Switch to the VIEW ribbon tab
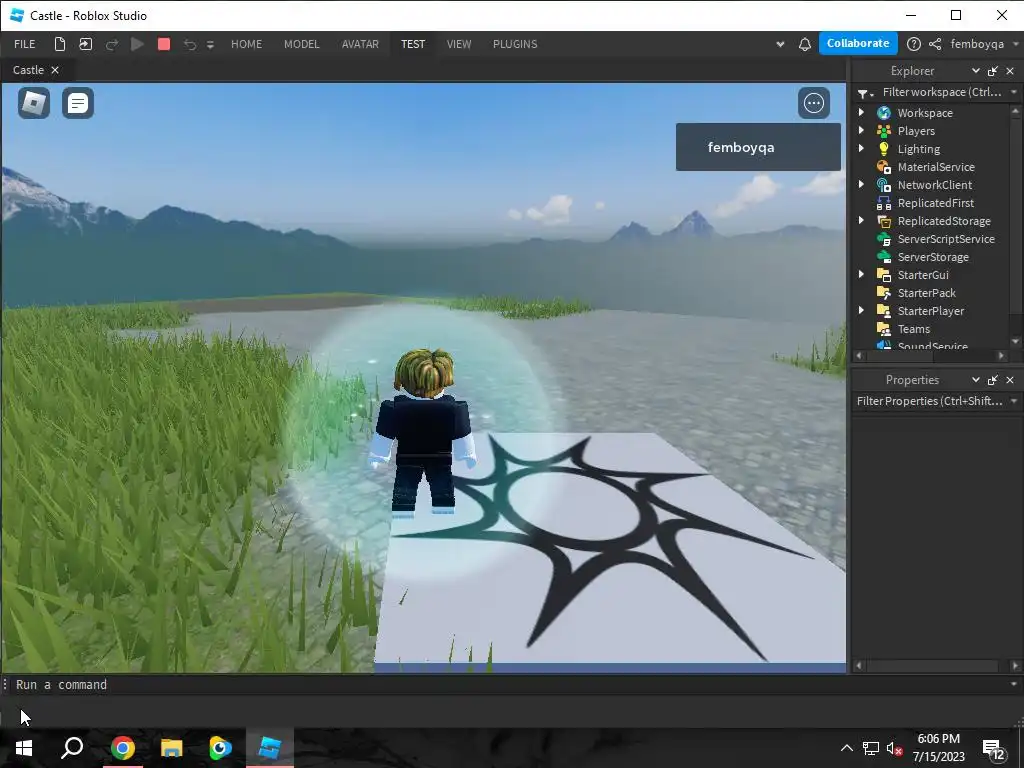This screenshot has height=768, width=1024. 459,44
